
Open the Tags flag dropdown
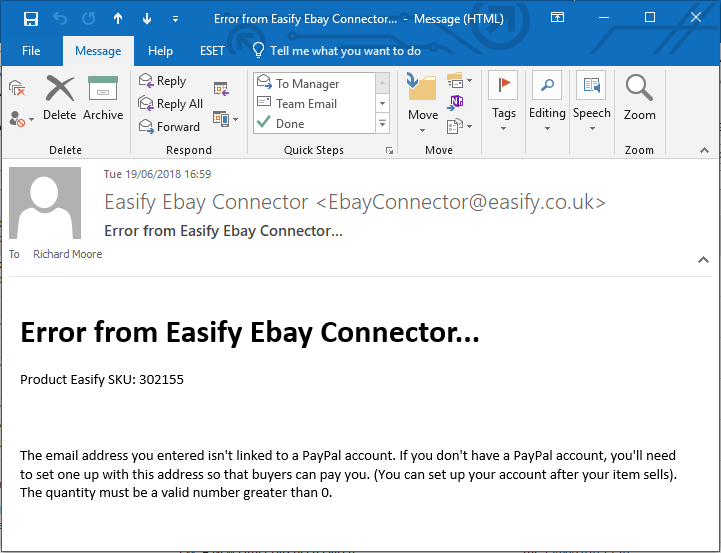point(504,102)
